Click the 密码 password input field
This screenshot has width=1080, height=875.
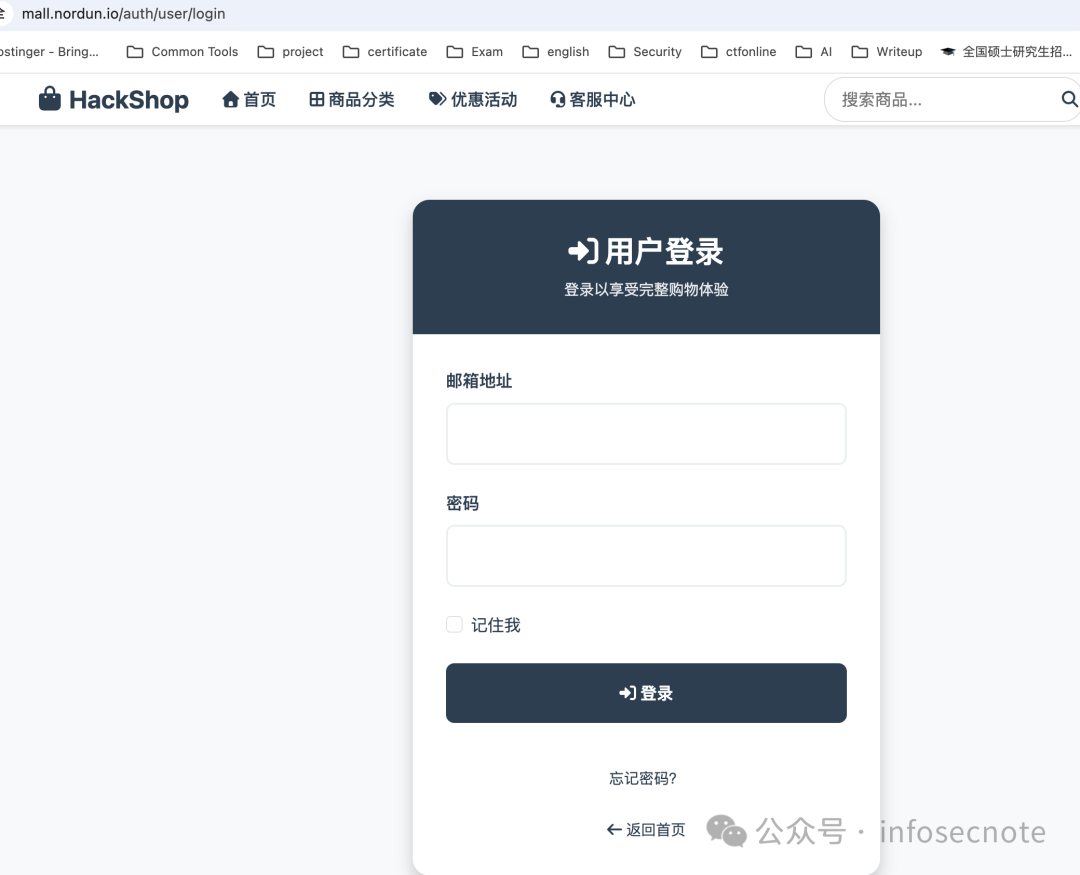tap(646, 555)
